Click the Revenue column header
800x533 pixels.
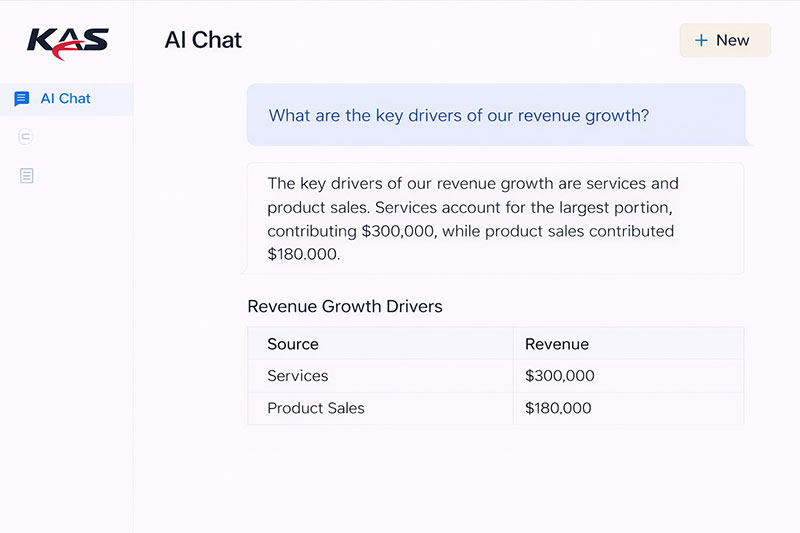pyautogui.click(x=557, y=344)
